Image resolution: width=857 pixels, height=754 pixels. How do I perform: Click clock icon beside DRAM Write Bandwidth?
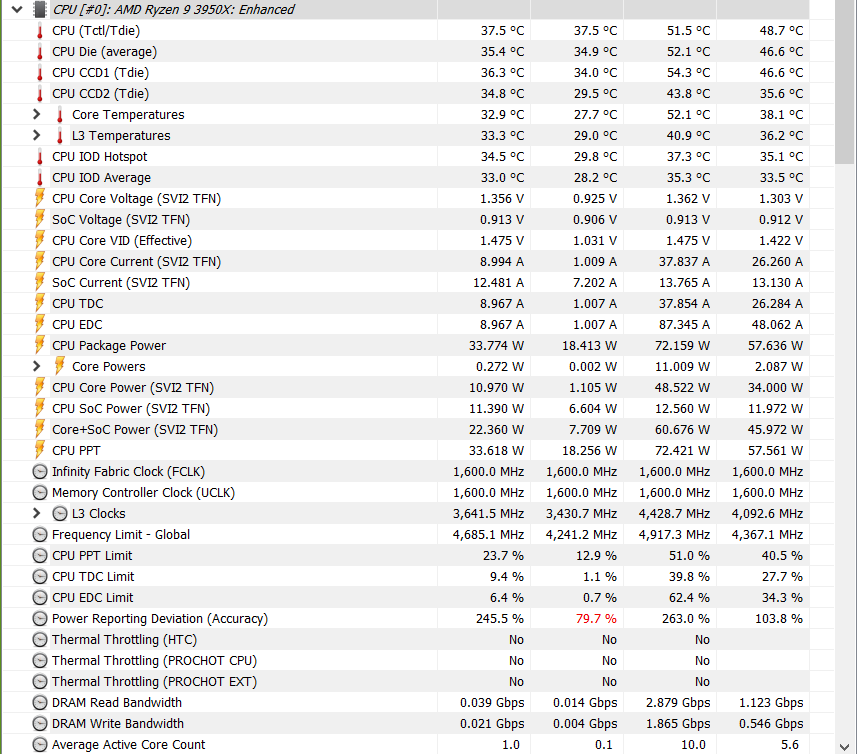(40, 723)
